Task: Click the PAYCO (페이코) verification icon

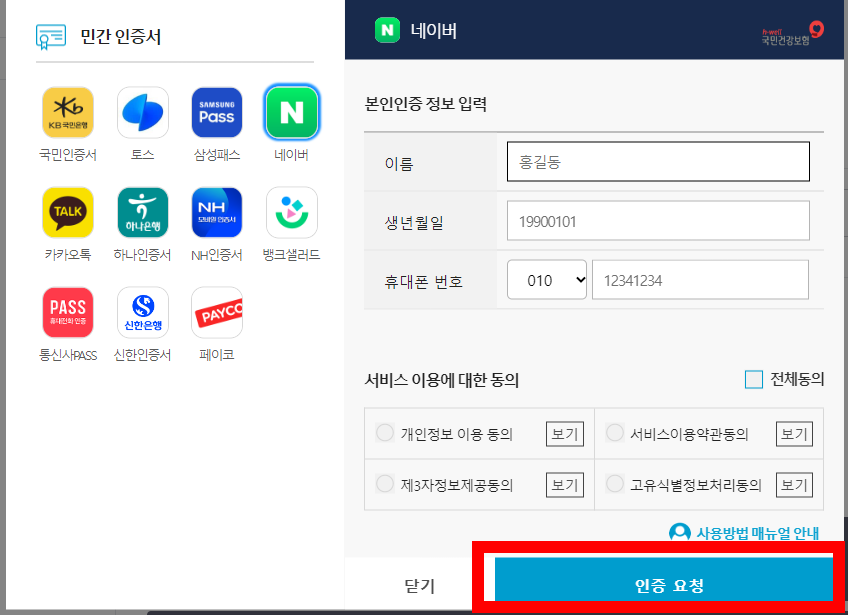Action: (216, 311)
